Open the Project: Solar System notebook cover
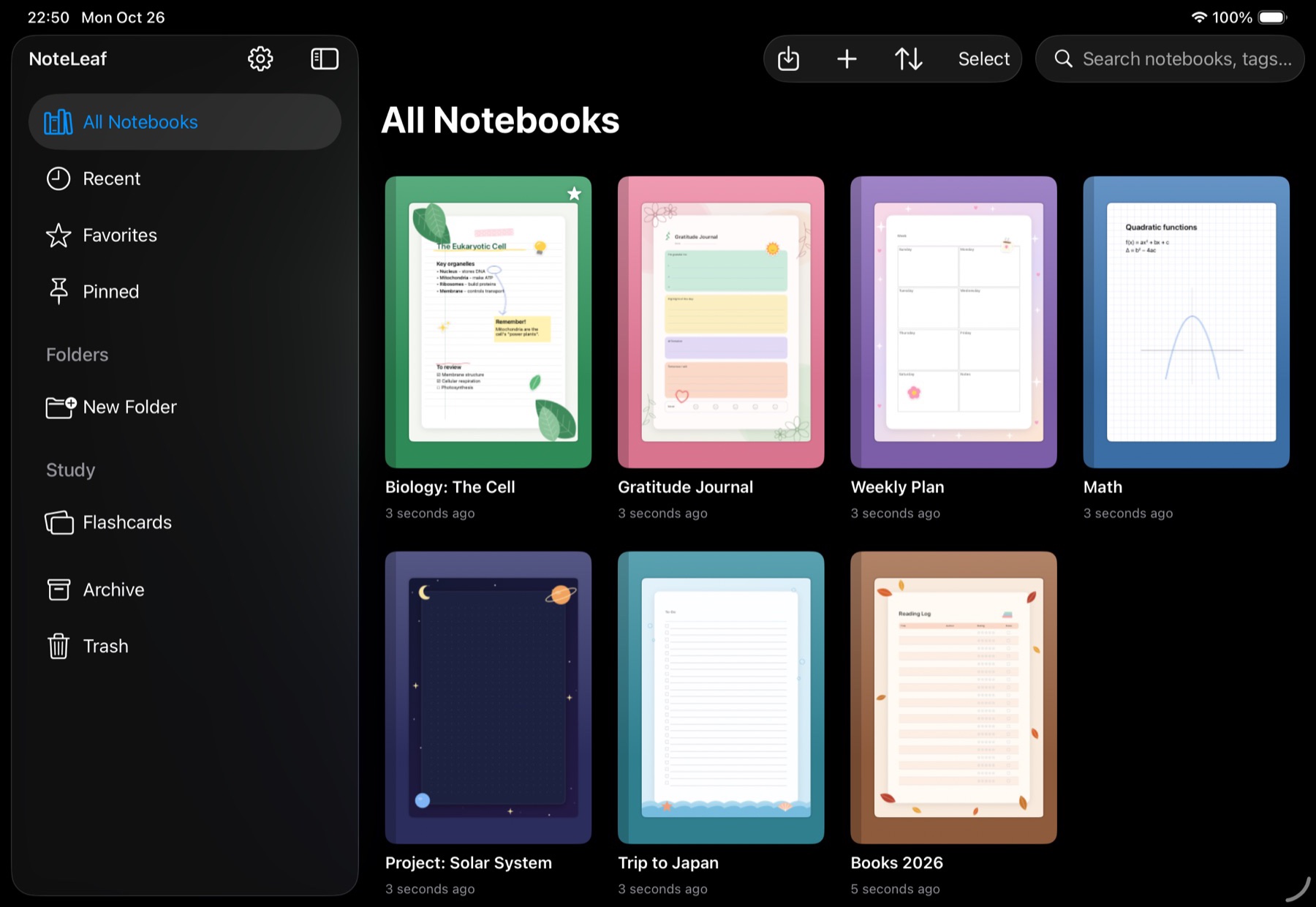Screen dimensions: 1316x907 488,698
